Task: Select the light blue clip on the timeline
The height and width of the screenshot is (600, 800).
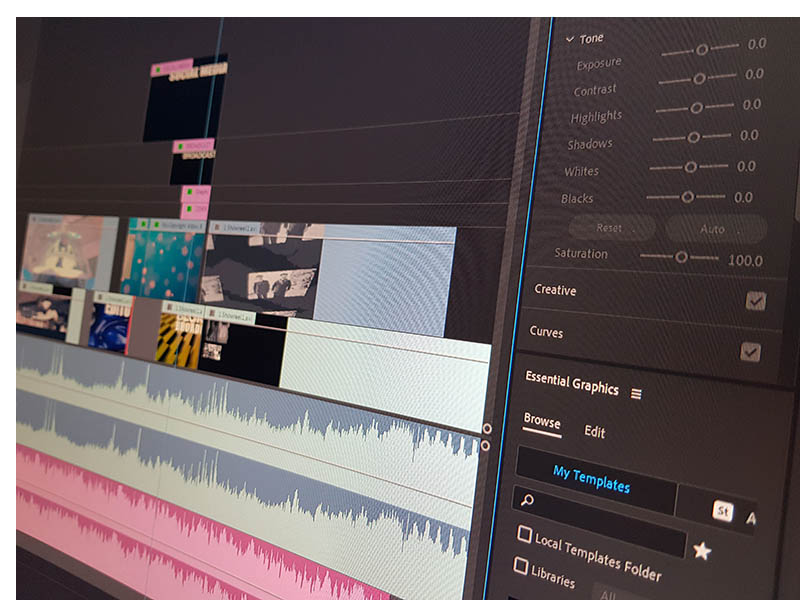Action: pos(383,281)
